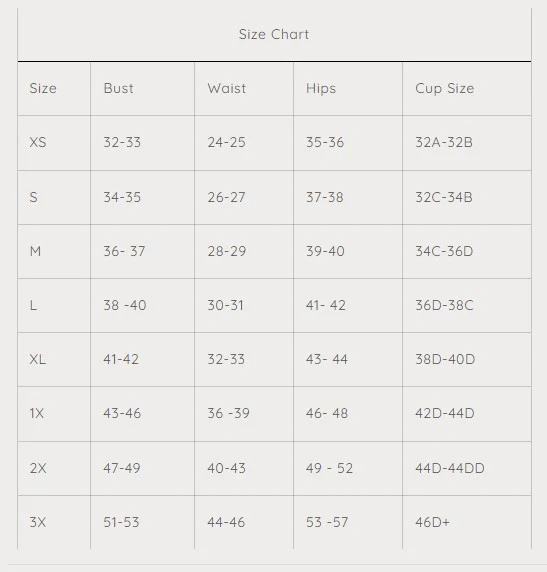Click the Hips column header
The image size is (547, 572).
[x=321, y=89]
